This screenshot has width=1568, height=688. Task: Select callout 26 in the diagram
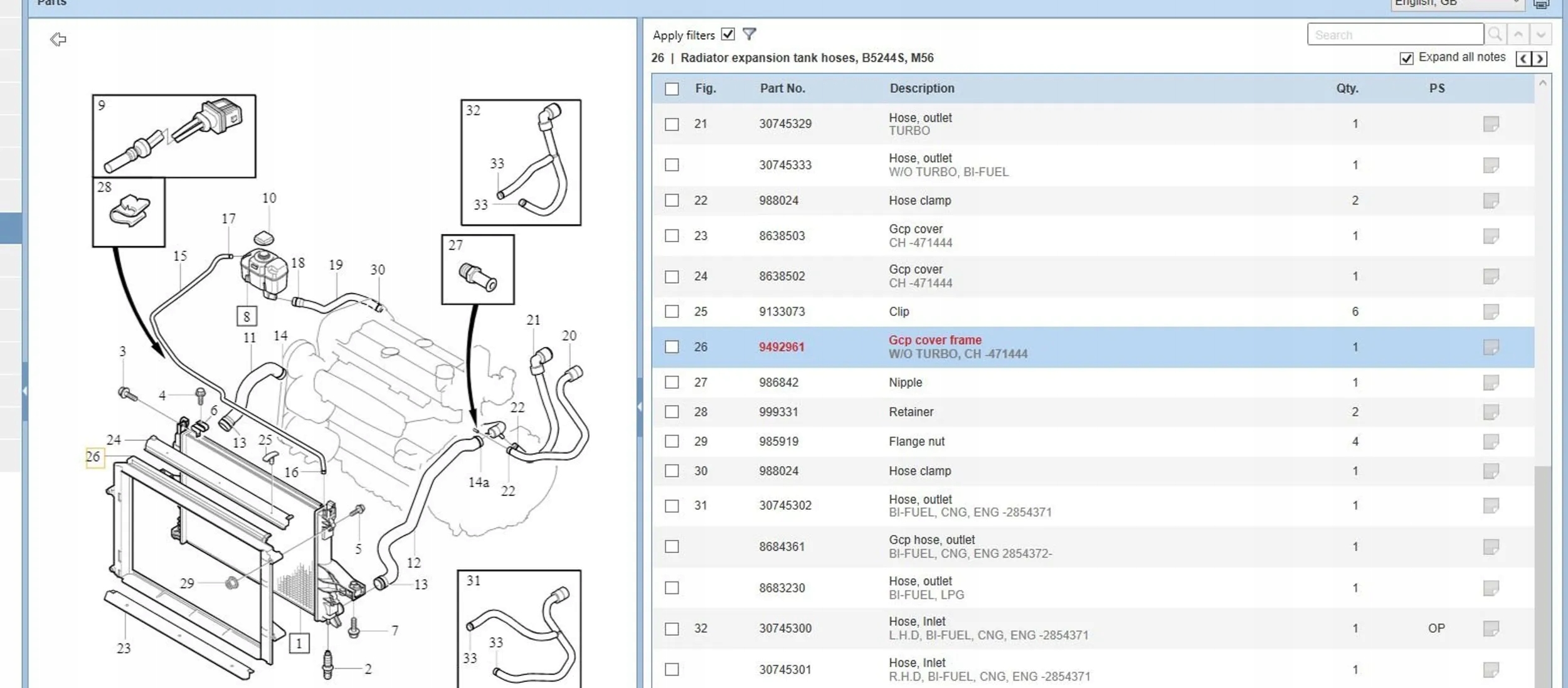coord(93,457)
